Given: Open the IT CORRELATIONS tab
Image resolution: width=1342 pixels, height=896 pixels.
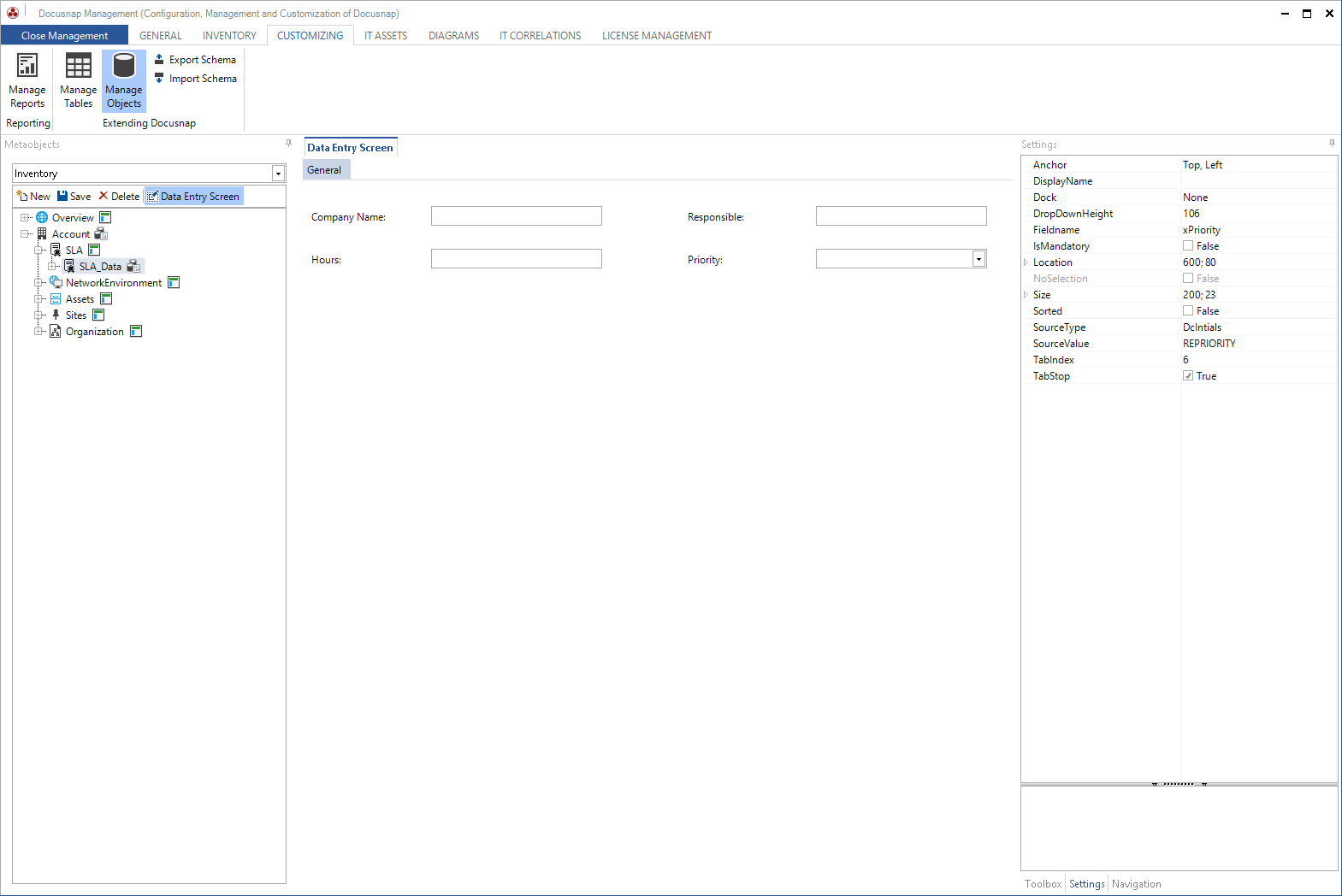Looking at the screenshot, I should tap(540, 35).
